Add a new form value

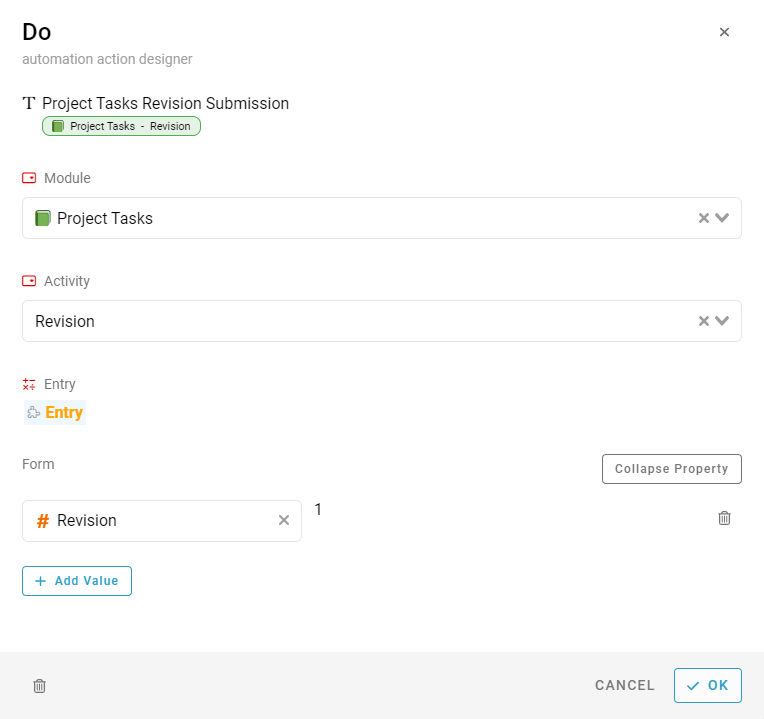tap(77, 581)
